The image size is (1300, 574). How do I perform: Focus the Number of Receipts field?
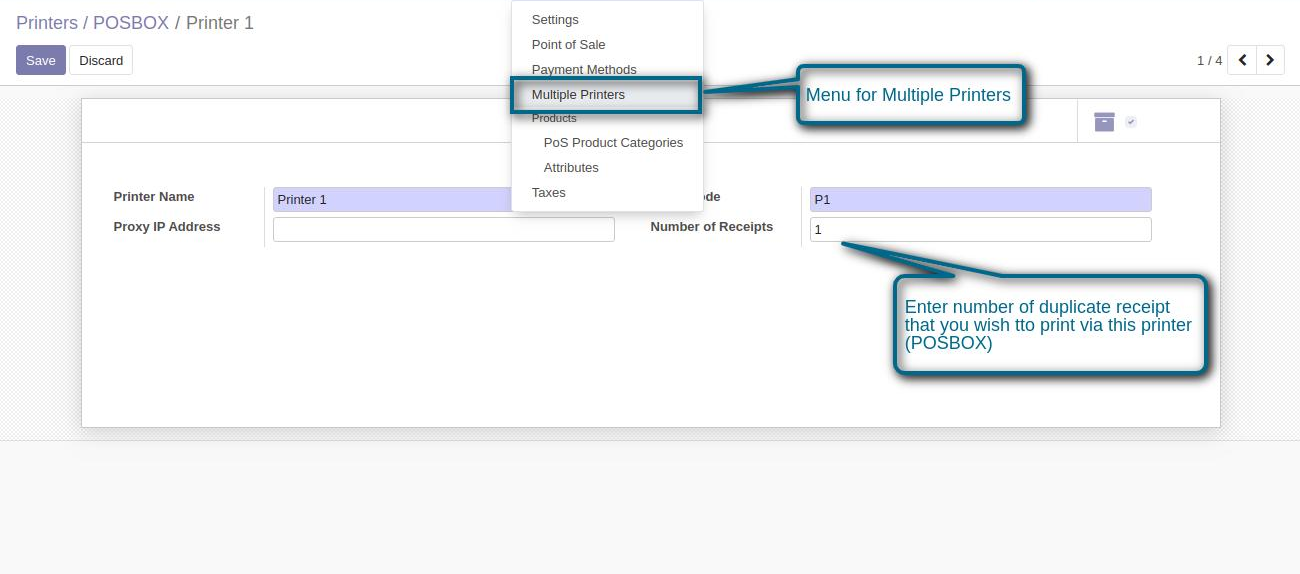pos(980,230)
